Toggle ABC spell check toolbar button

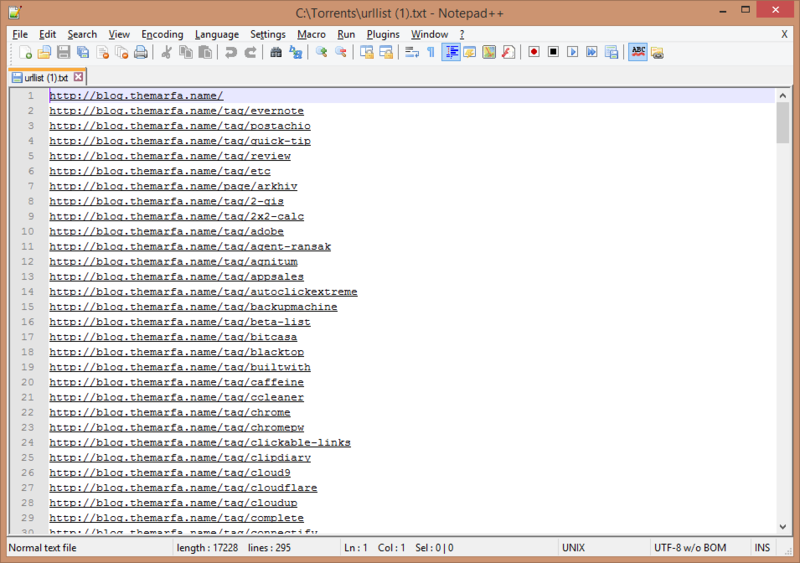point(638,52)
